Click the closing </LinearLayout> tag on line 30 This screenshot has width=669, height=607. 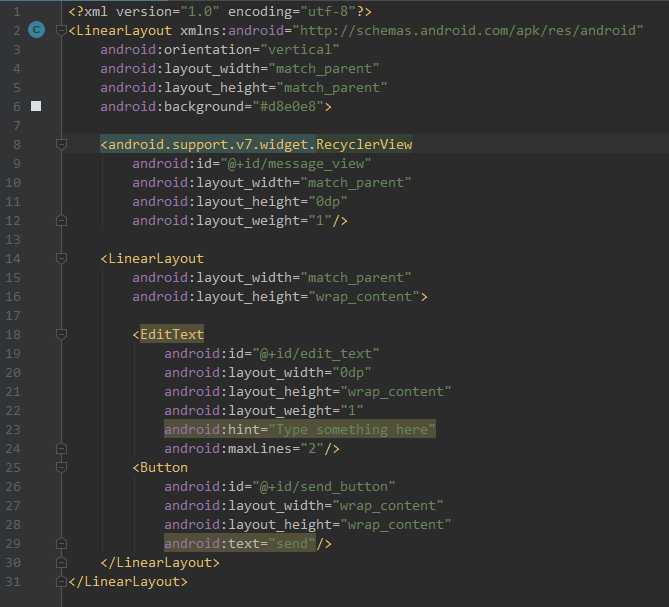(160, 563)
